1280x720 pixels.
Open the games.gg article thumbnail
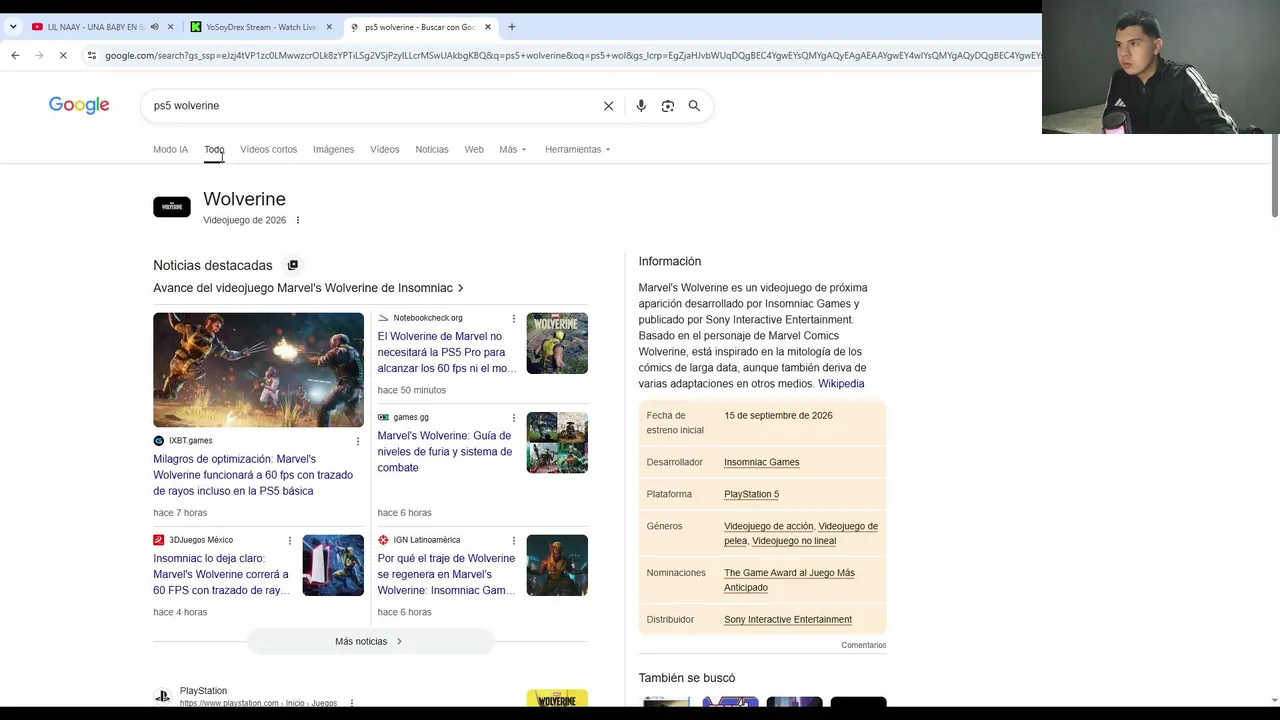pyautogui.click(x=557, y=443)
